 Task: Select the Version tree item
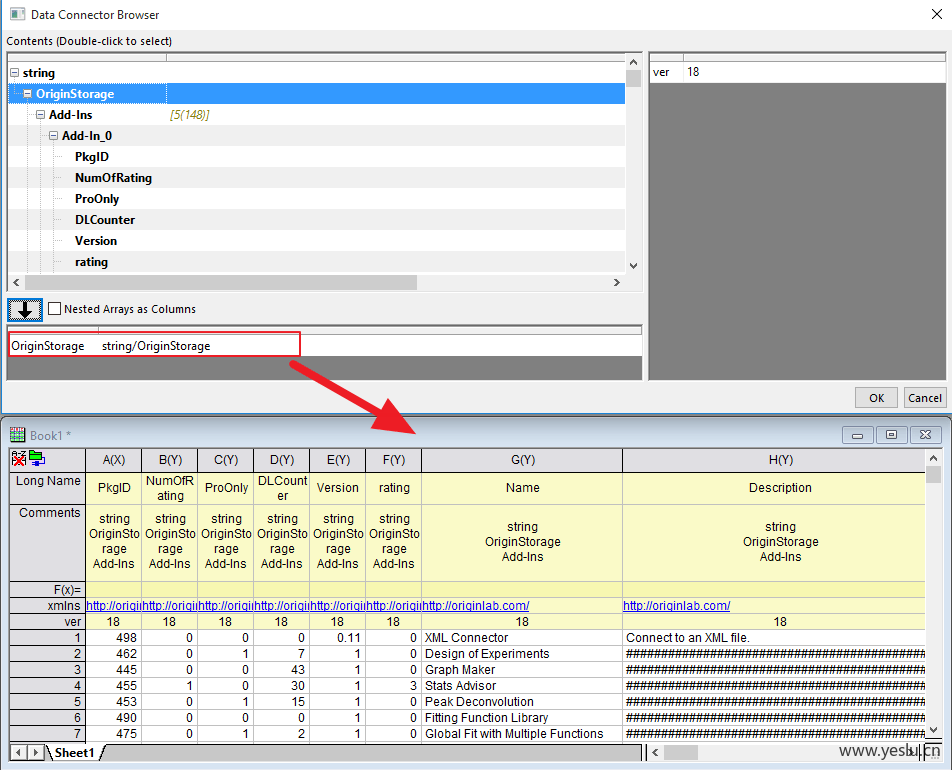point(96,240)
